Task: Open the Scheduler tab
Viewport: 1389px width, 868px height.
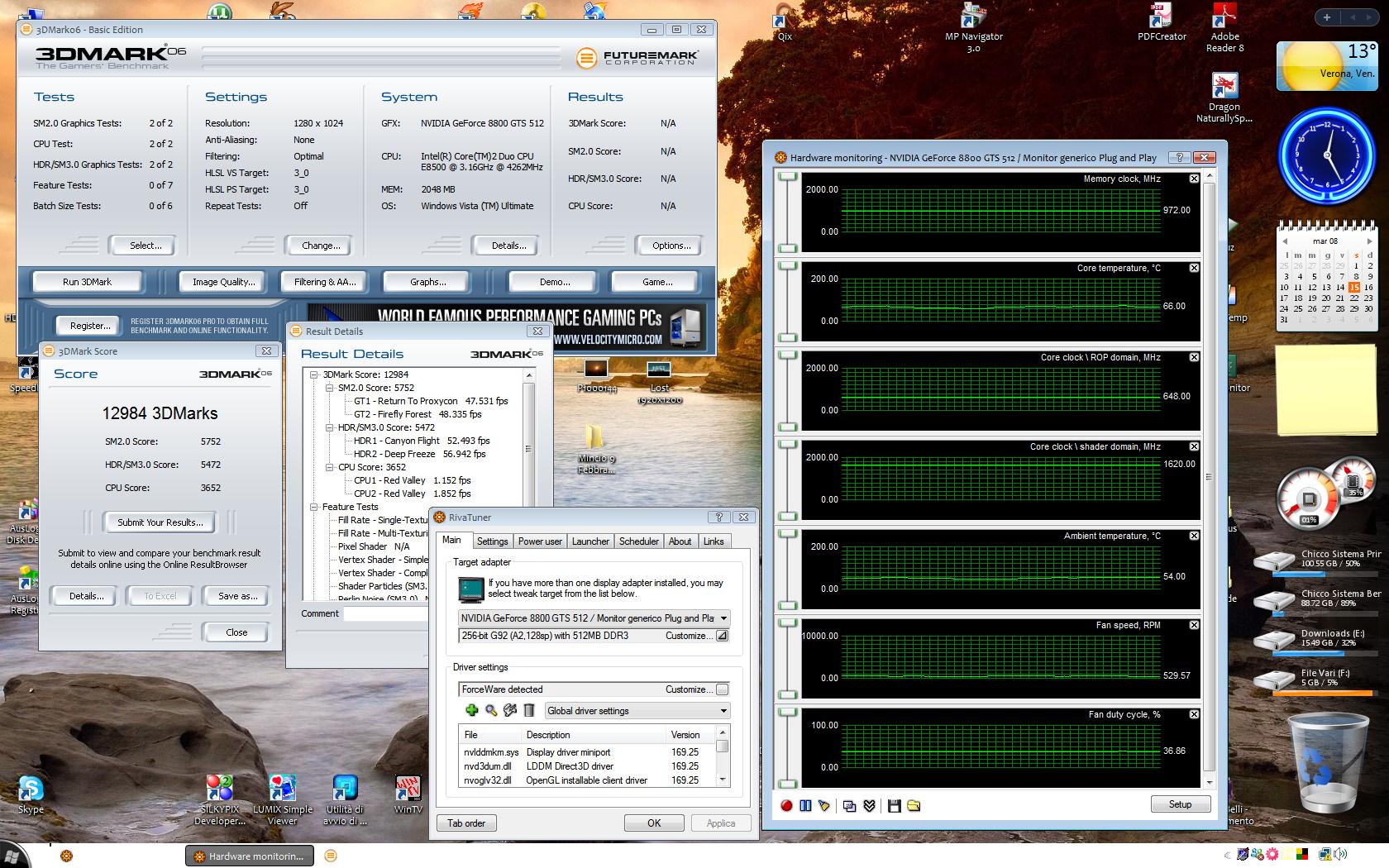Action: (x=639, y=541)
